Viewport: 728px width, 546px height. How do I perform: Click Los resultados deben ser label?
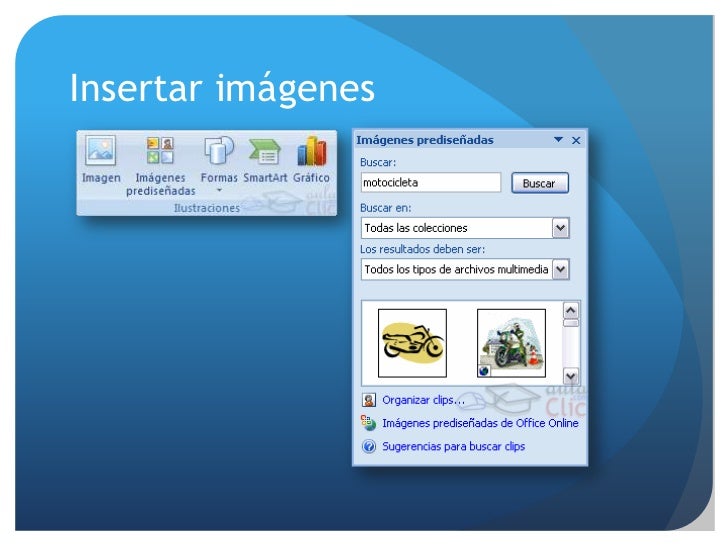[422, 249]
